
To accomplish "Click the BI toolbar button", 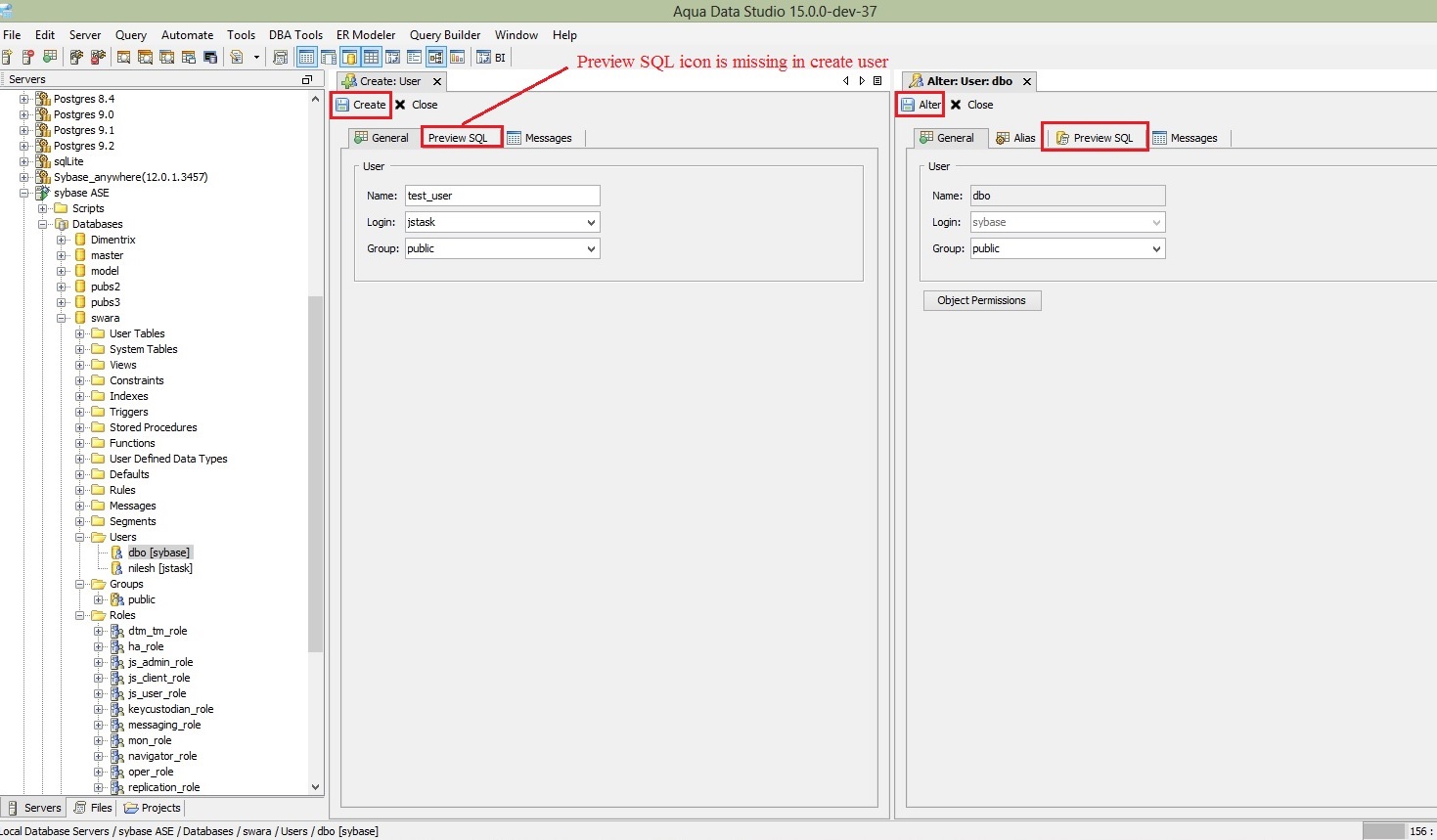I will click(x=491, y=58).
